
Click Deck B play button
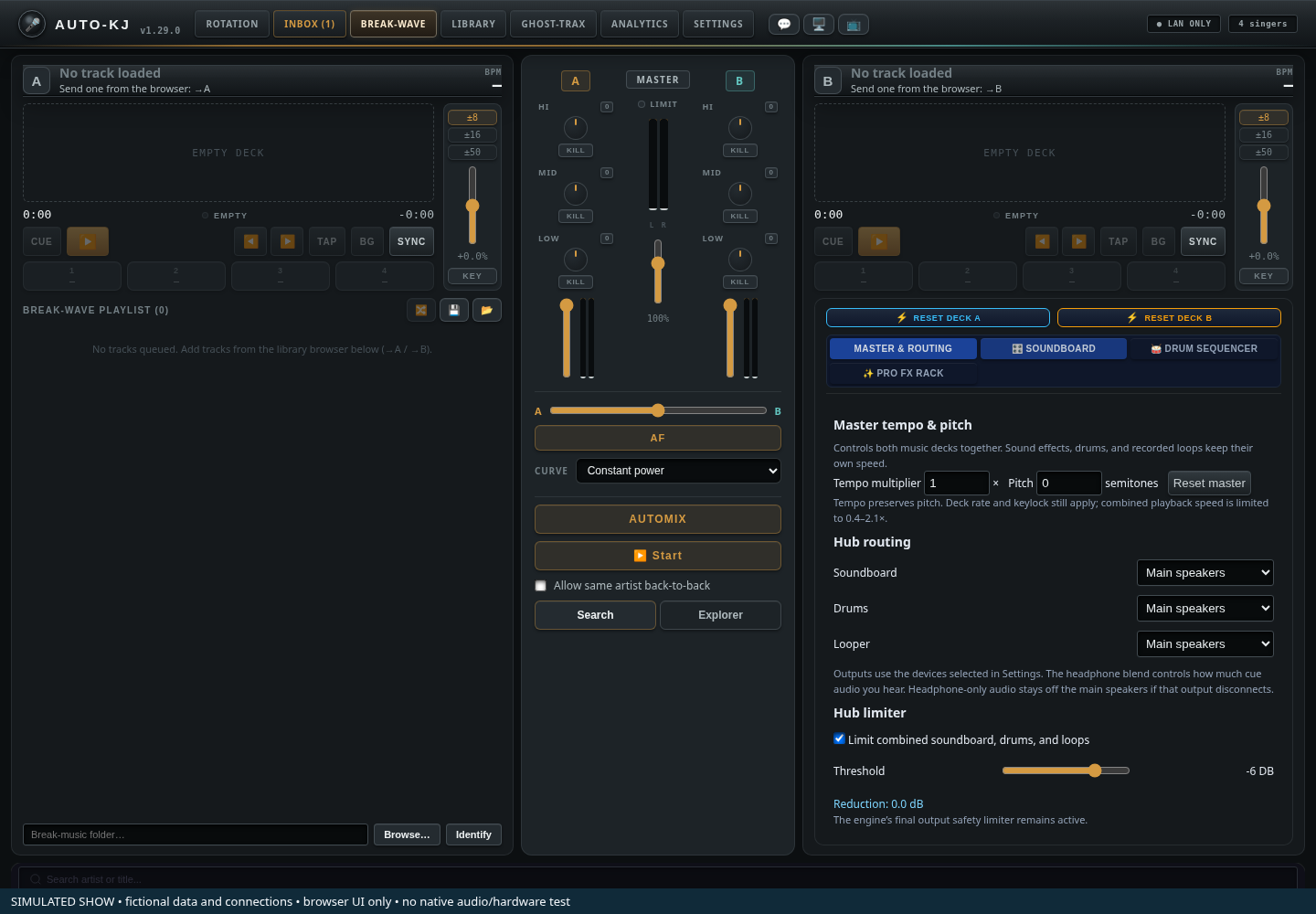pos(879,241)
